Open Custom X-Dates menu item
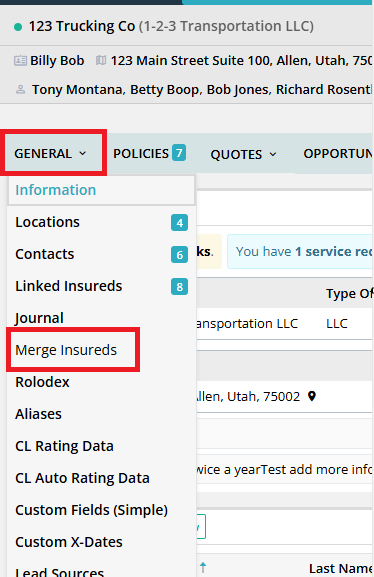 point(69,542)
